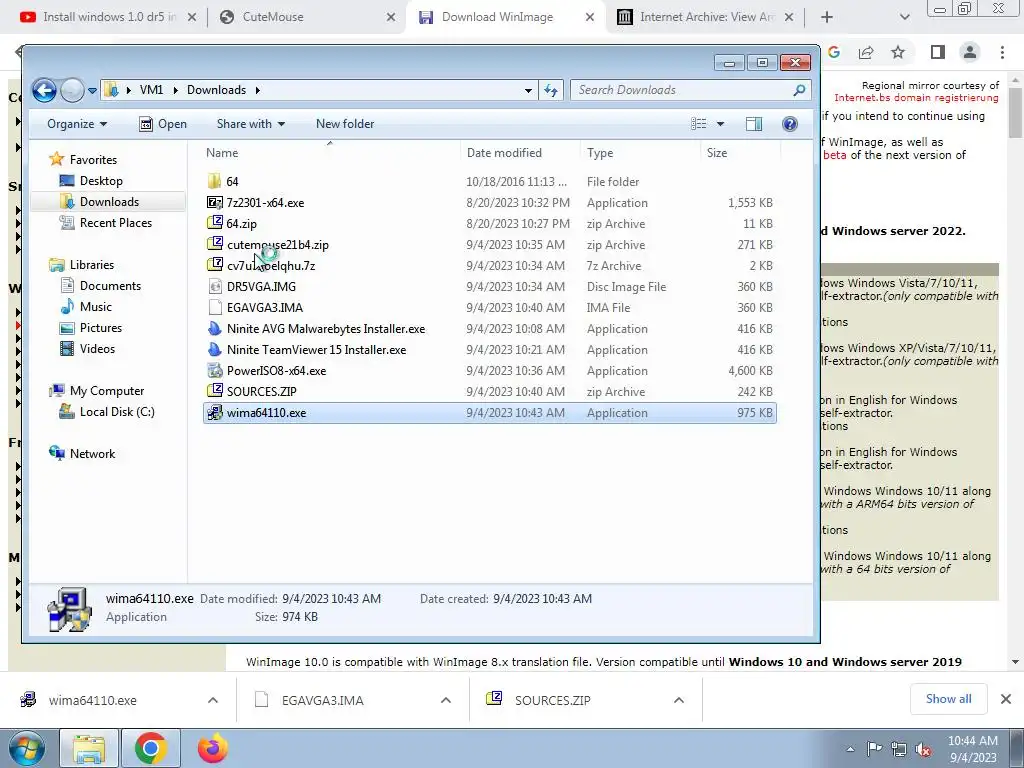
Task: Toggle the preview pane
Action: point(754,124)
